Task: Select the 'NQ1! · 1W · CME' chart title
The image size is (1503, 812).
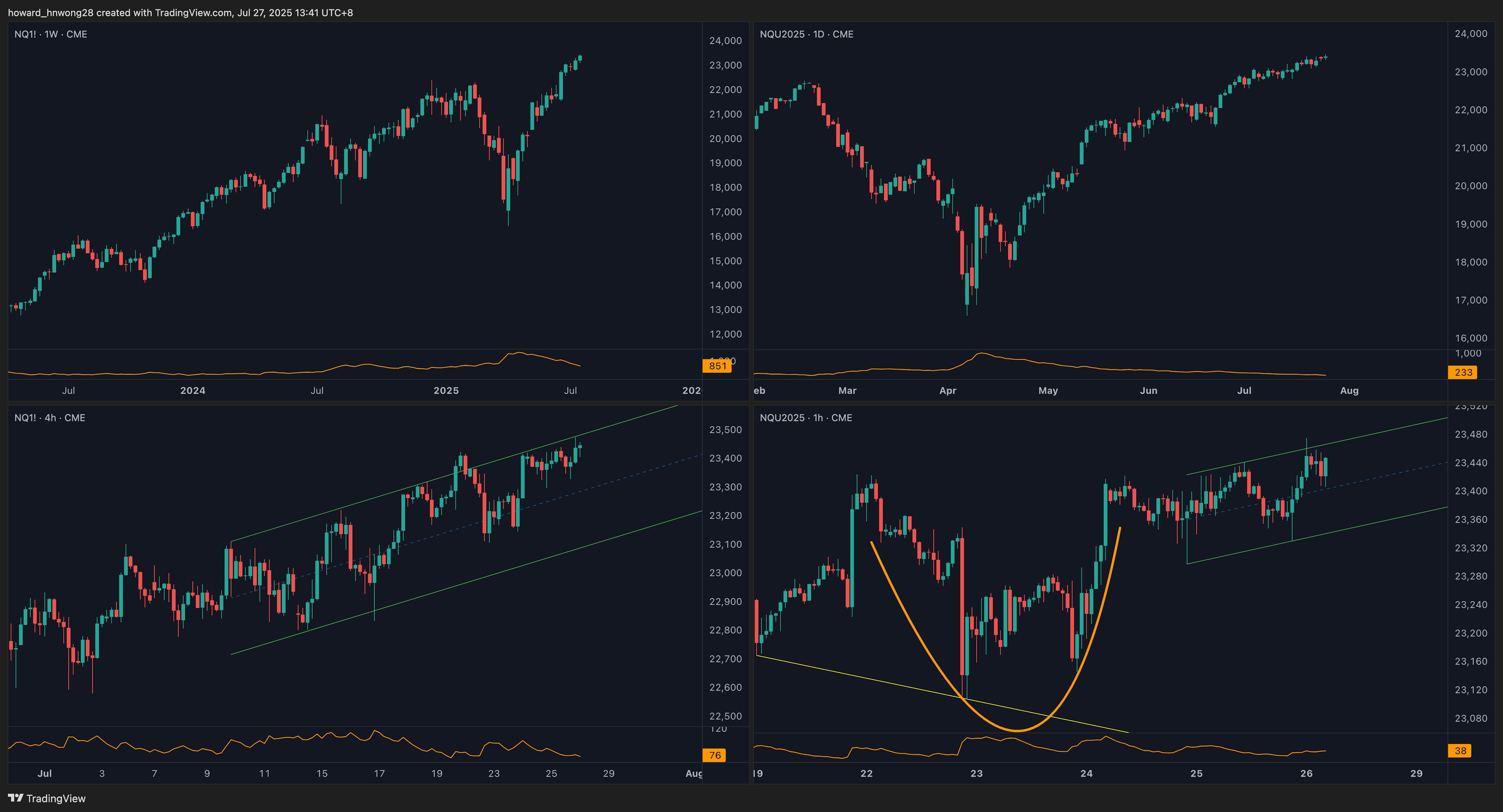Action: (51, 34)
